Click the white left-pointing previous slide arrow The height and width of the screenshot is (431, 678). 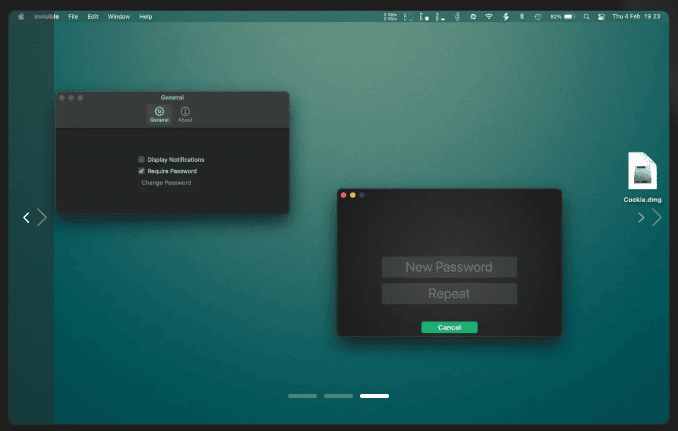(26, 217)
